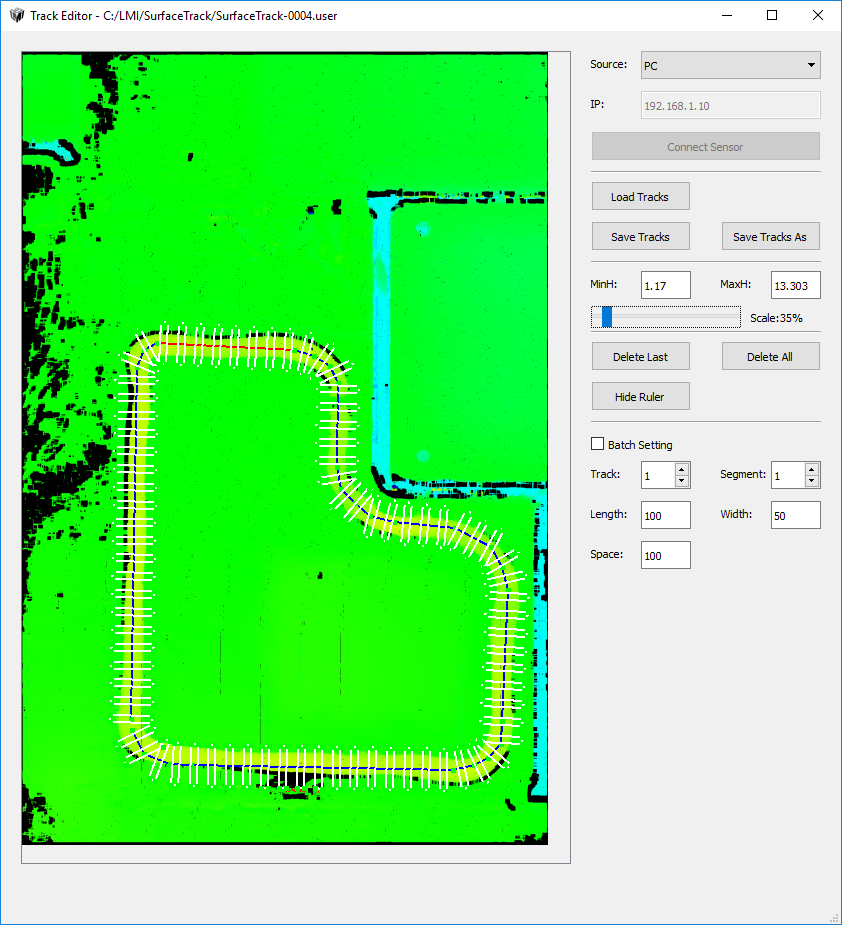Click Save Tracks As

pyautogui.click(x=770, y=236)
